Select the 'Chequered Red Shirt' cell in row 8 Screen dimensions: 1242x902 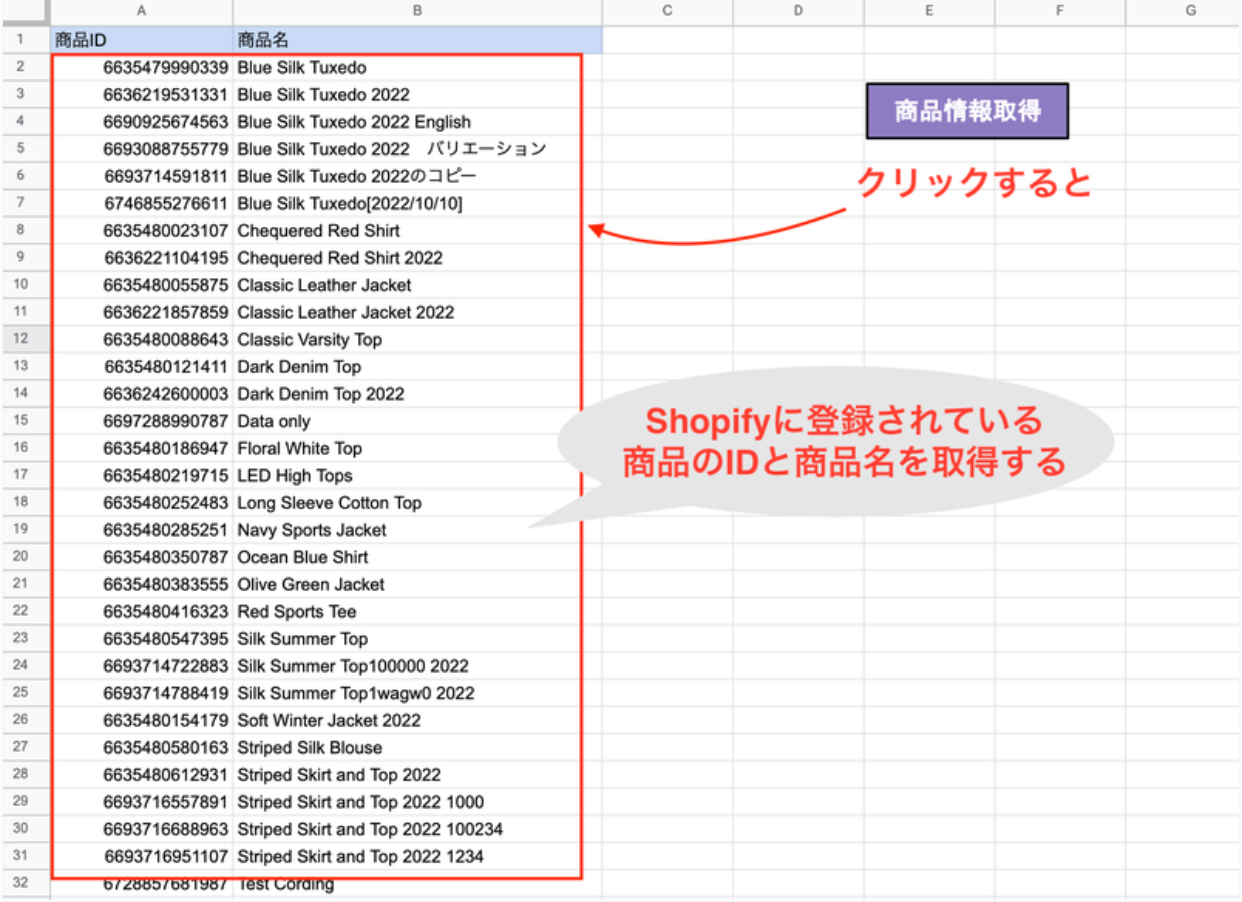[x=417, y=231]
